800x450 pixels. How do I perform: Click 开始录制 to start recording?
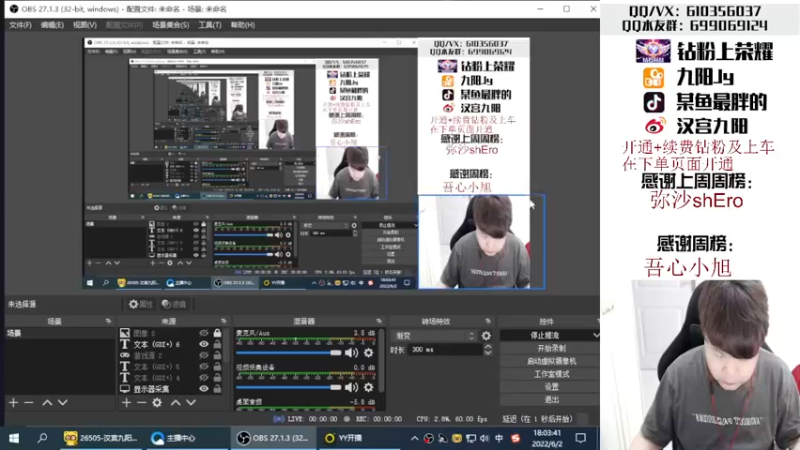tap(551, 348)
